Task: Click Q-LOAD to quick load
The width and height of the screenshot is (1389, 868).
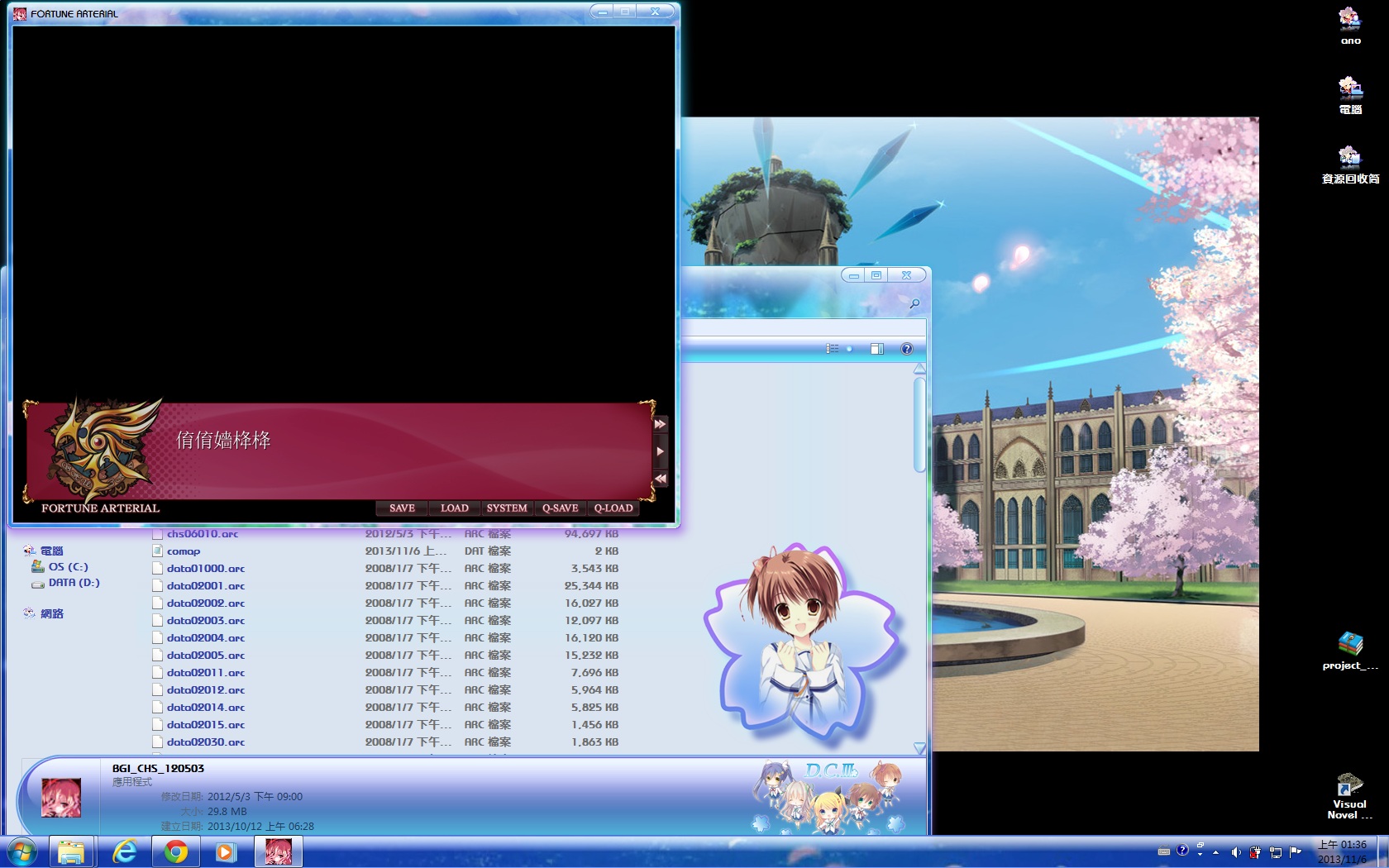Action: coord(613,508)
